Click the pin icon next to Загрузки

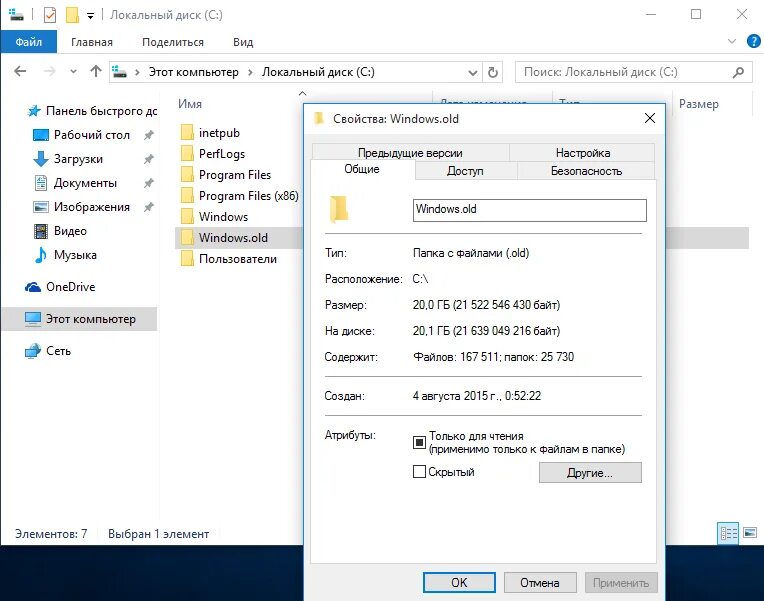pos(149,159)
